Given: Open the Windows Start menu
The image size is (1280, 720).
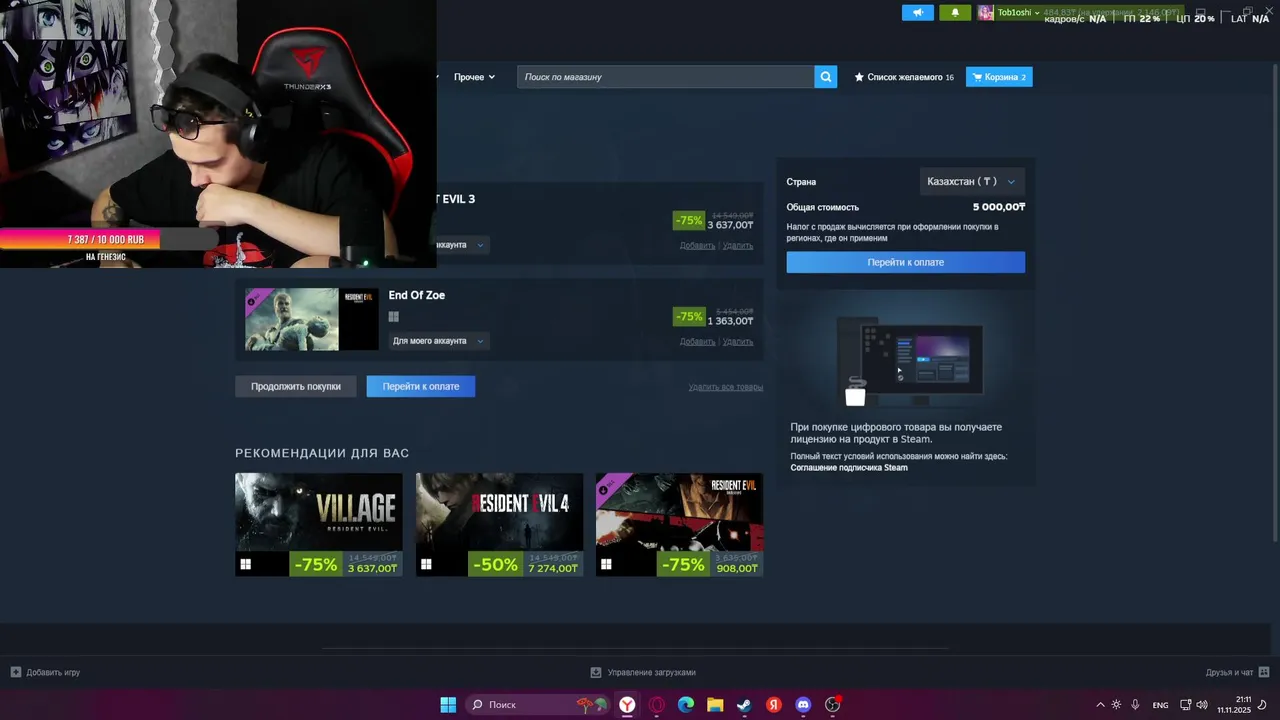Looking at the screenshot, I should pyautogui.click(x=448, y=705).
